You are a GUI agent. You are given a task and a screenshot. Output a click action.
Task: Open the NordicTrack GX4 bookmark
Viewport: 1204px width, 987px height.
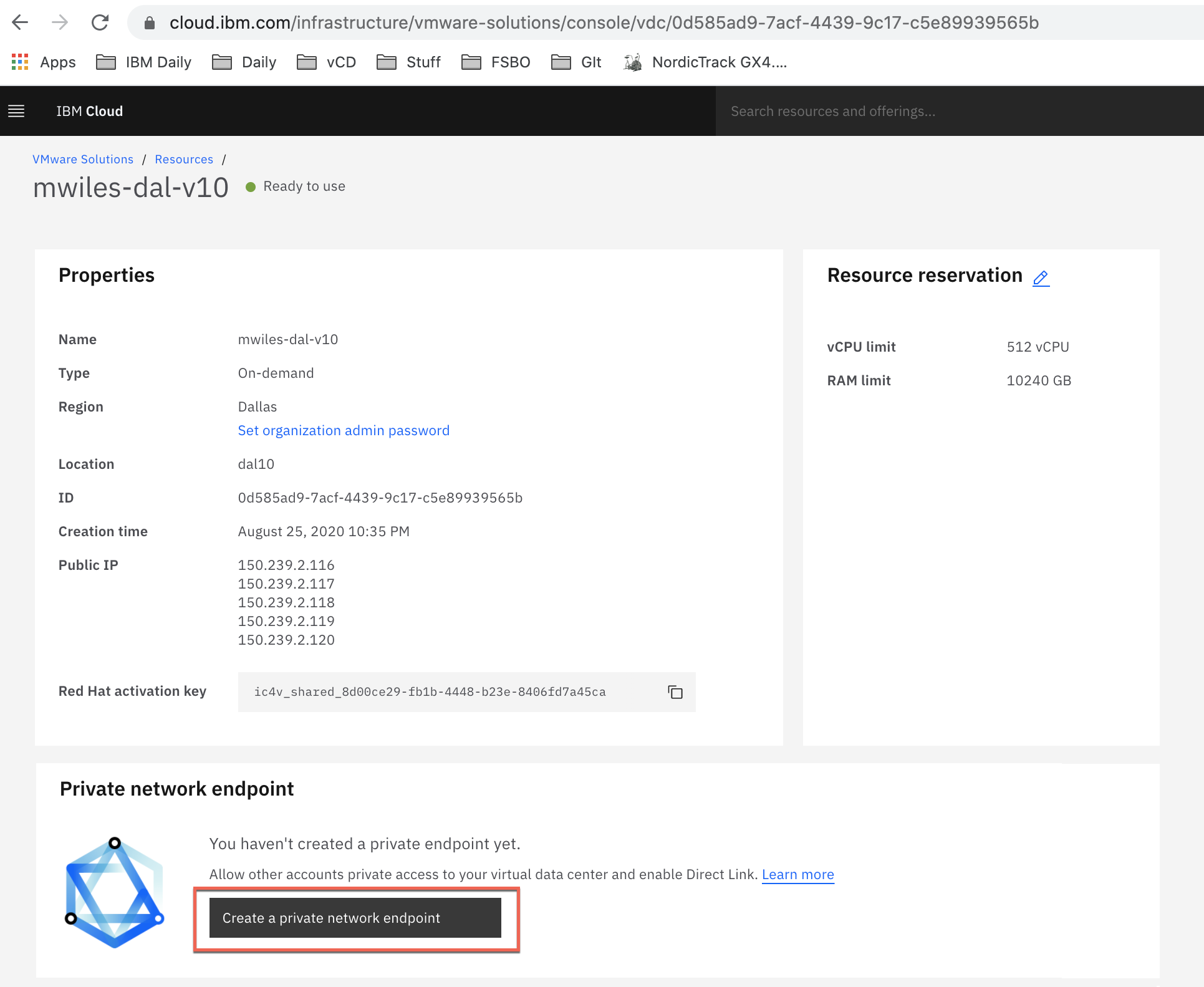pyautogui.click(x=705, y=62)
